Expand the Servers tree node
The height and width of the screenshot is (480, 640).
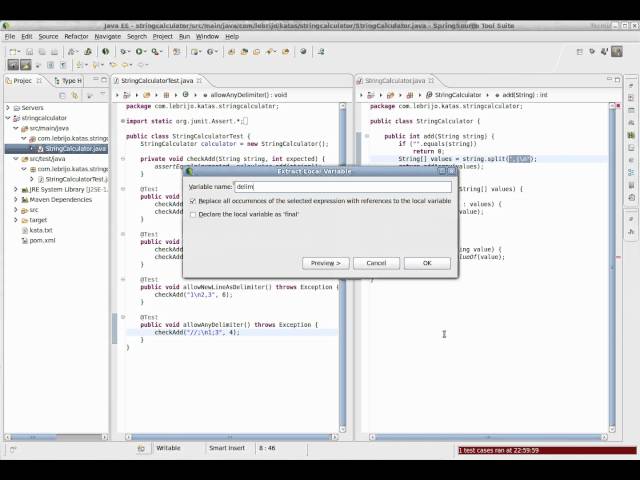point(8,108)
